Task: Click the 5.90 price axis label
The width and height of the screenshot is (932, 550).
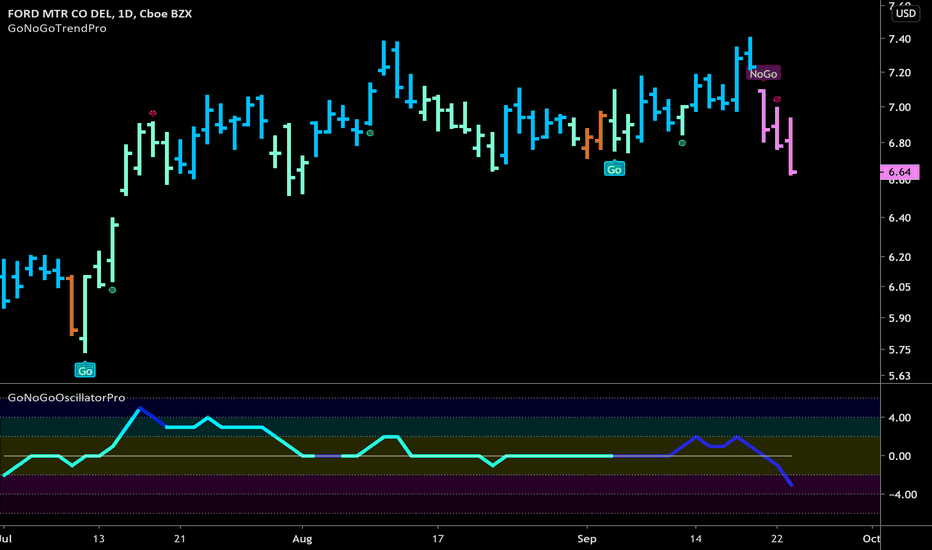Action: tap(899, 318)
